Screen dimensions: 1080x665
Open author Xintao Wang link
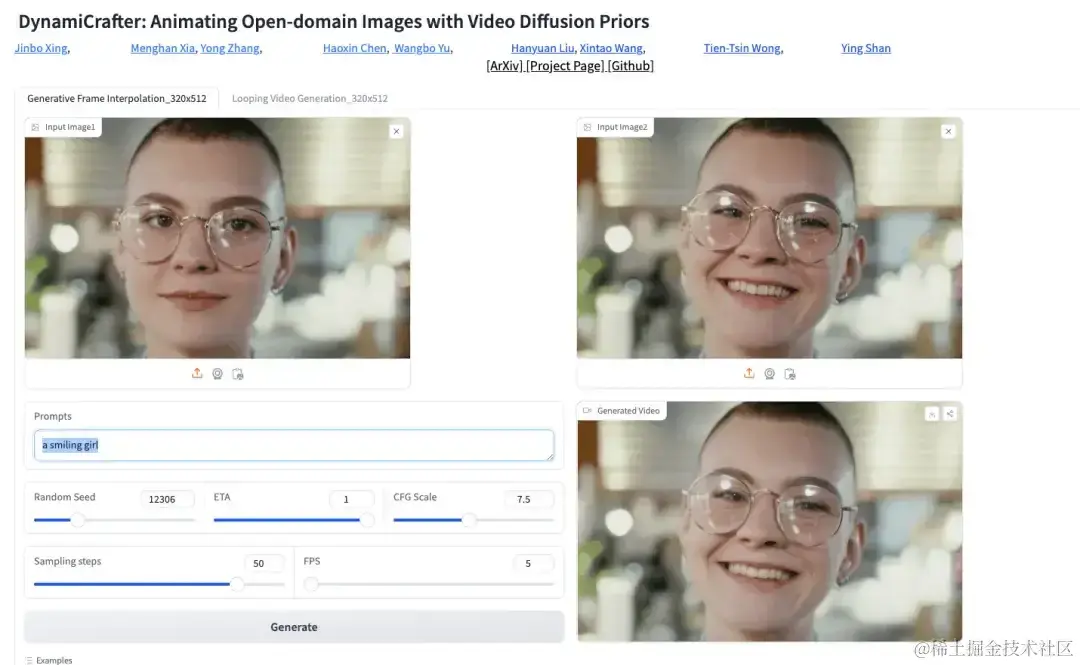click(x=611, y=48)
